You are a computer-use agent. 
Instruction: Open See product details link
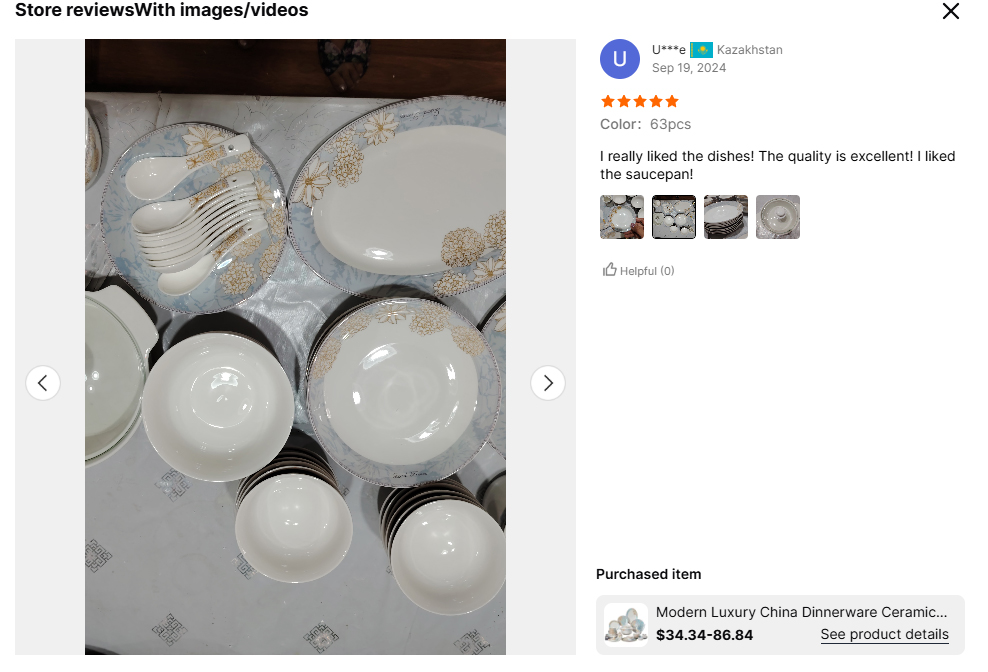click(x=884, y=635)
